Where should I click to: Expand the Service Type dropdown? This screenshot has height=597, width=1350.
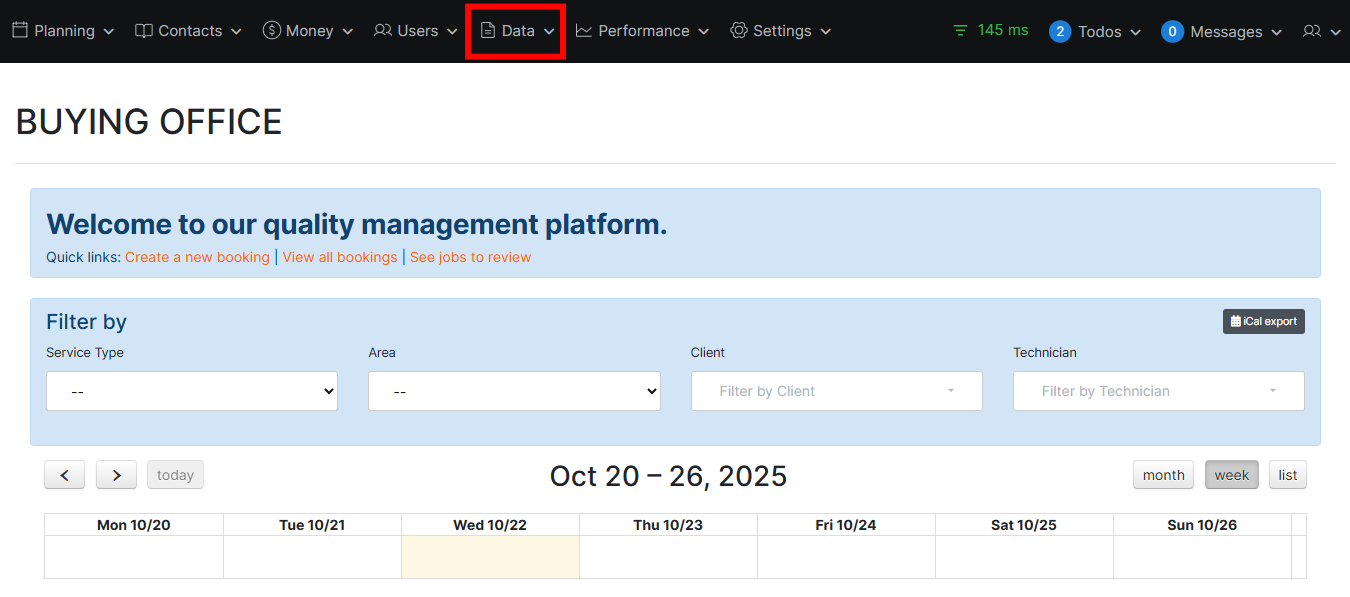[x=192, y=391]
